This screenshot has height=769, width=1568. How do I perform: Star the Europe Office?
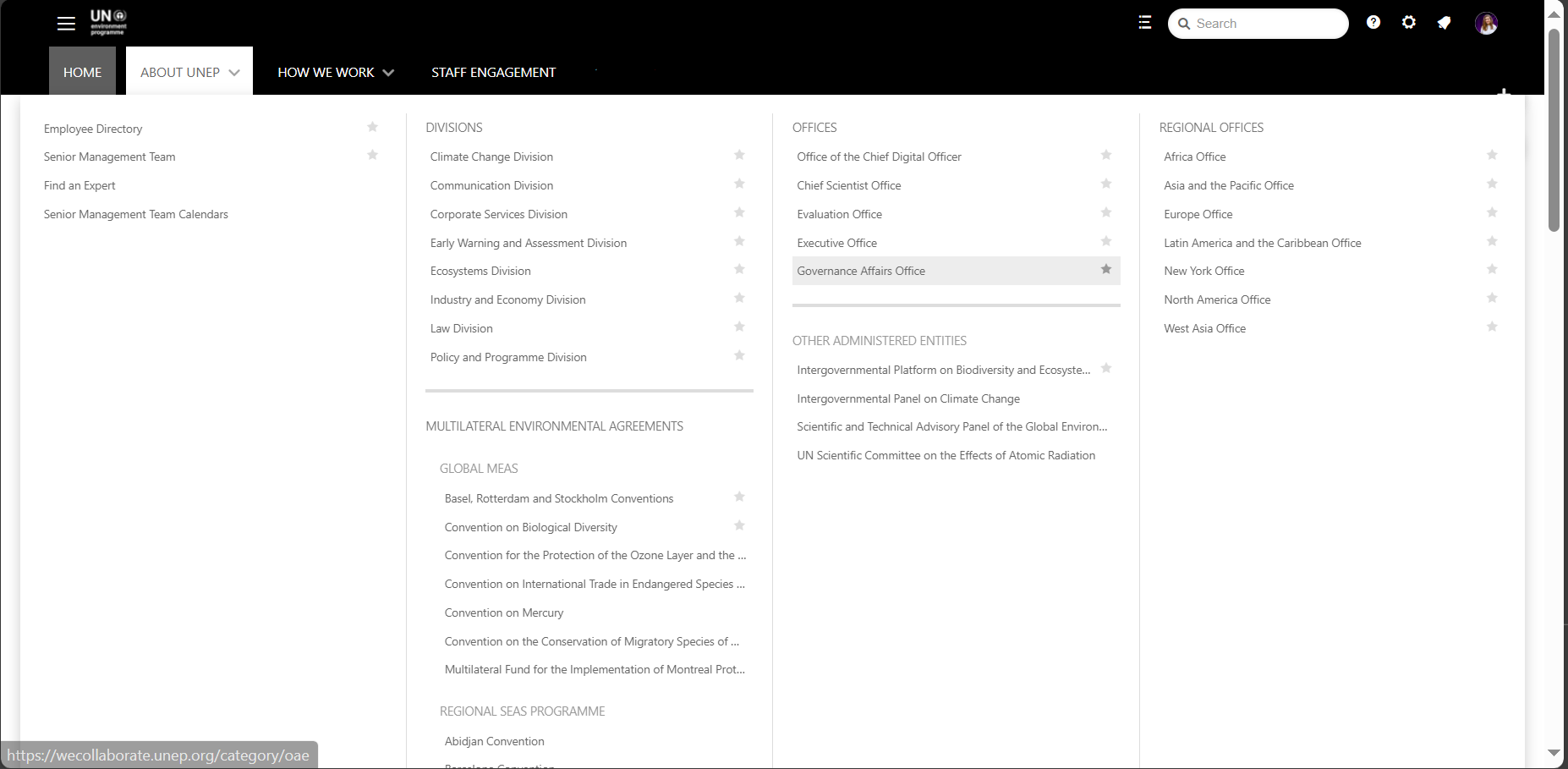pyautogui.click(x=1492, y=212)
